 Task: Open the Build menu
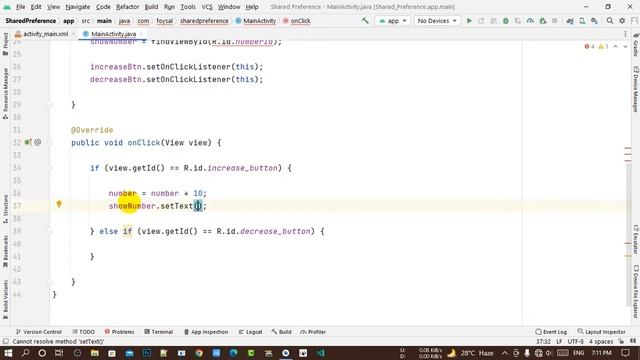(151, 7)
